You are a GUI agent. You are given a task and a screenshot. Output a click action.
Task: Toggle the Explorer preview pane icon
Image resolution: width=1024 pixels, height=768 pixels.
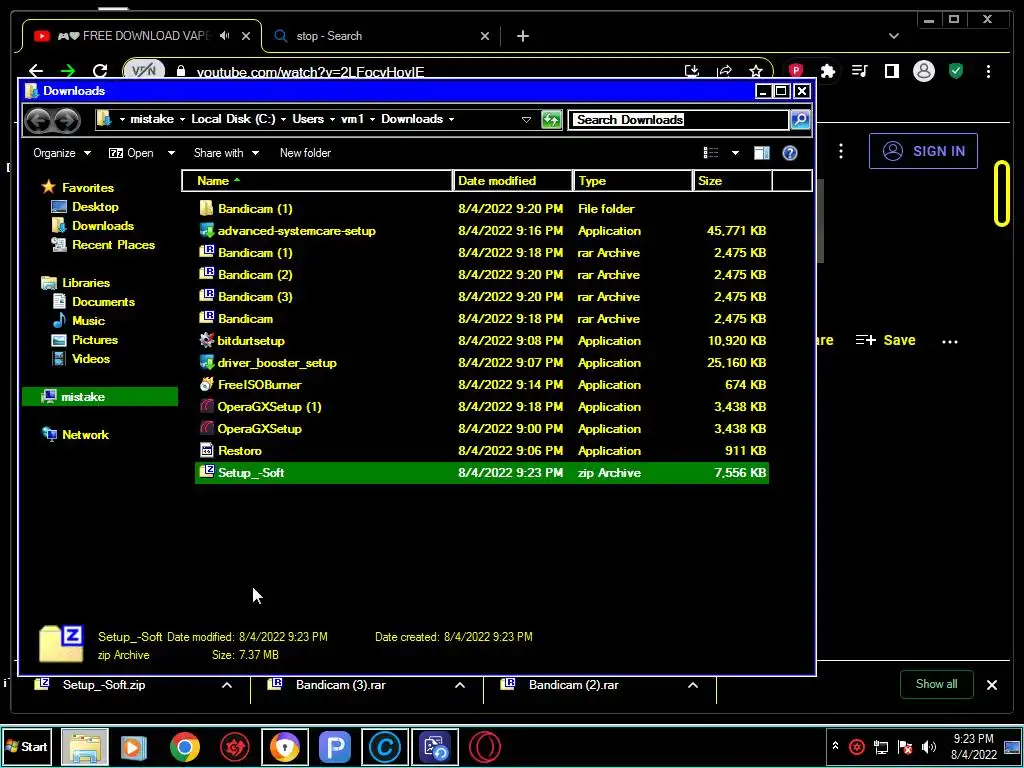(761, 153)
